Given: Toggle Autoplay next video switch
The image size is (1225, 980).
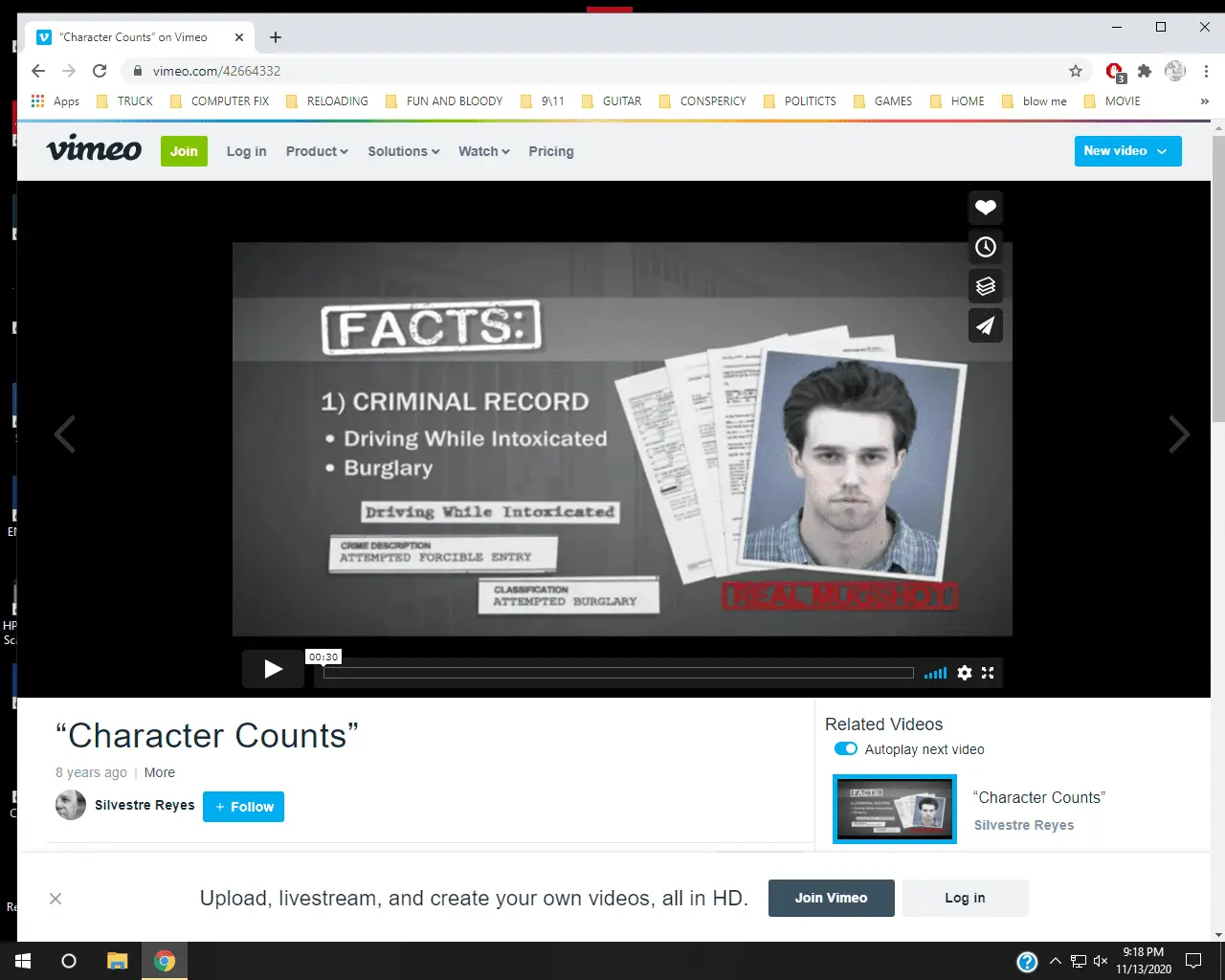Looking at the screenshot, I should [846, 749].
